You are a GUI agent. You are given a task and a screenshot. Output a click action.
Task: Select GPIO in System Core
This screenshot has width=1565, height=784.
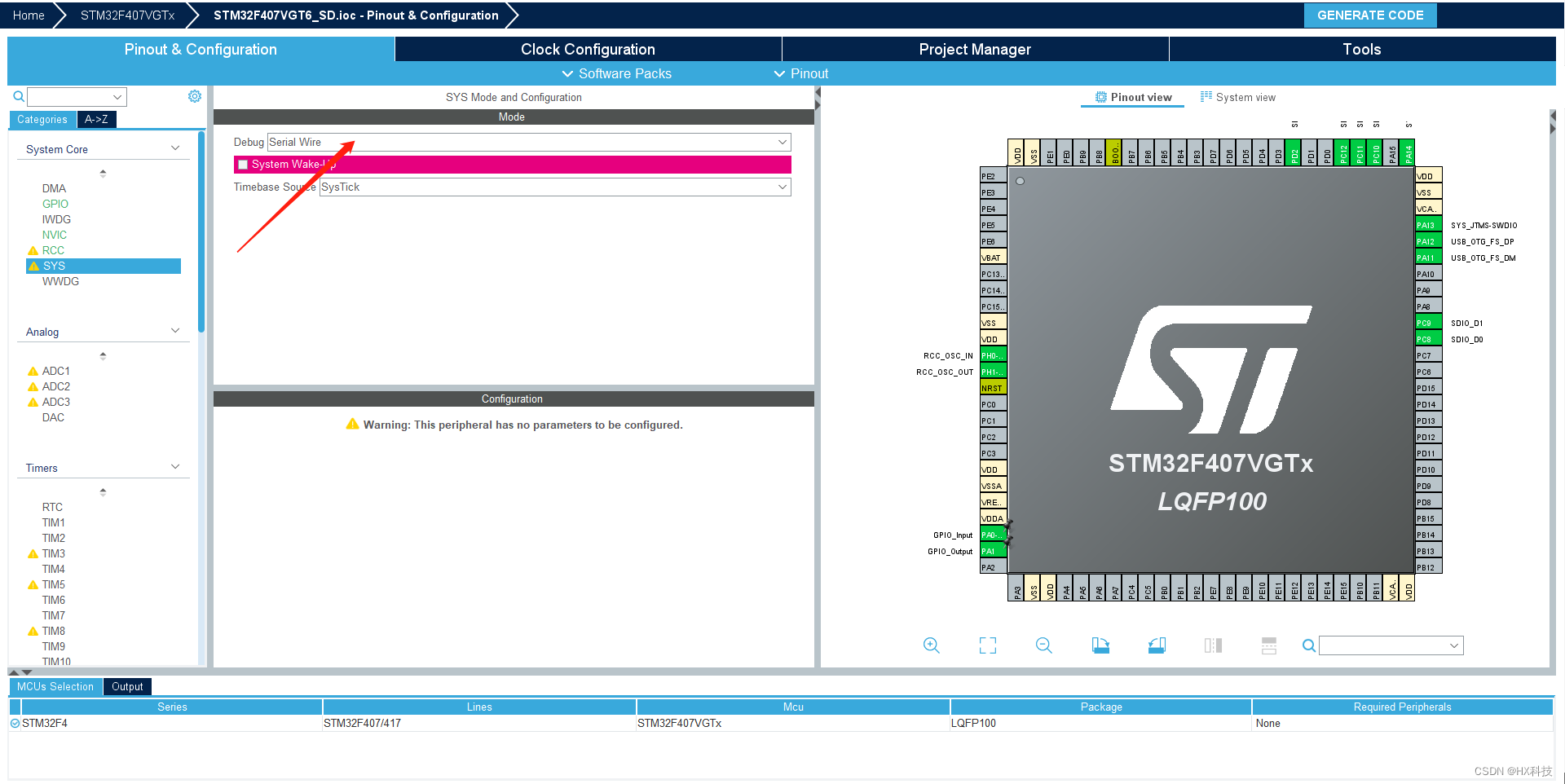pyautogui.click(x=55, y=204)
